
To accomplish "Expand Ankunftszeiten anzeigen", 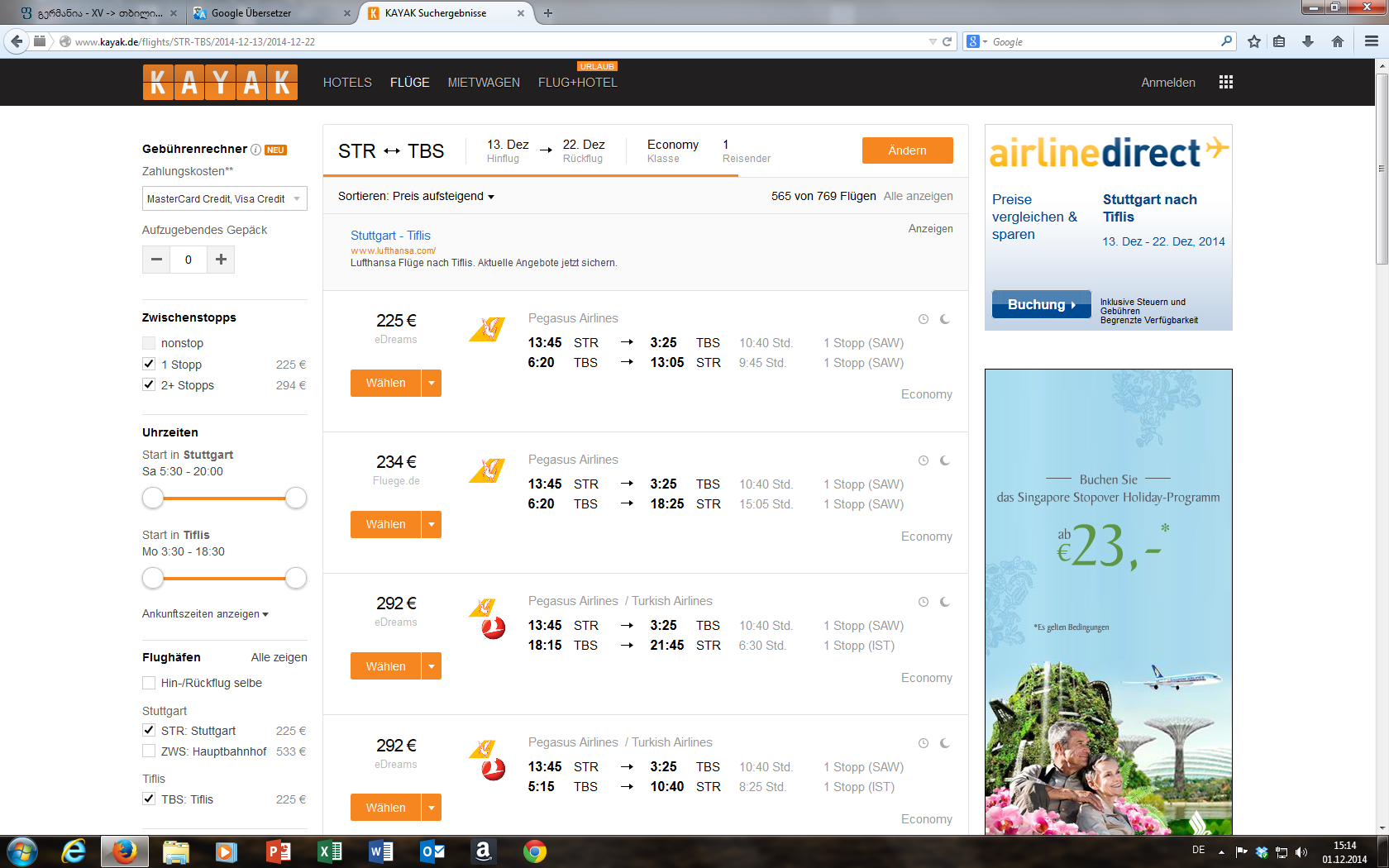I will 205,614.
